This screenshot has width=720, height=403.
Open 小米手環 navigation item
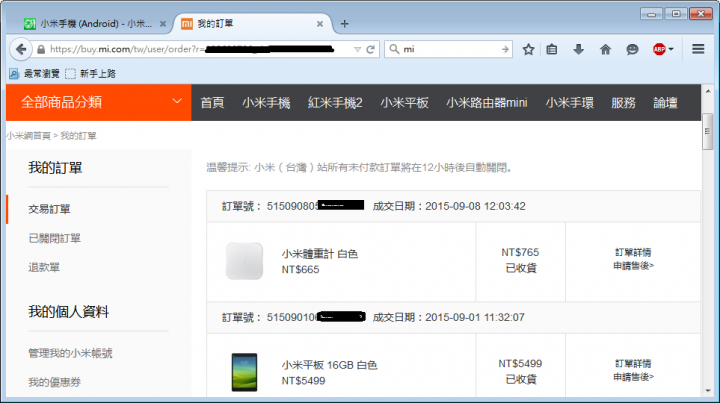point(569,103)
